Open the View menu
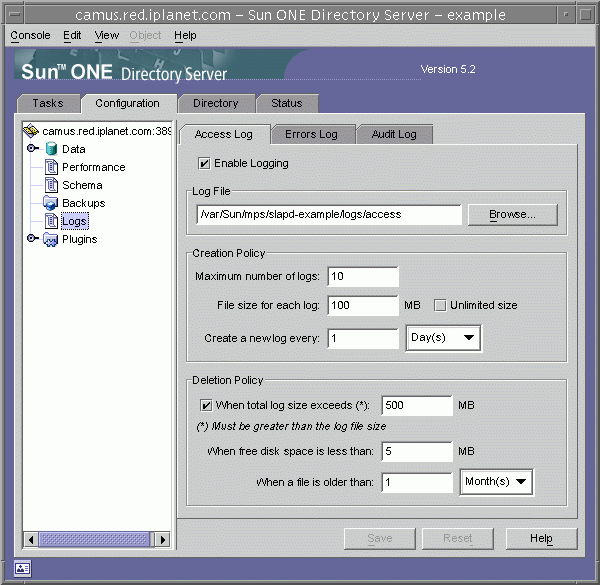The height and width of the screenshot is (585, 600). pos(107,35)
